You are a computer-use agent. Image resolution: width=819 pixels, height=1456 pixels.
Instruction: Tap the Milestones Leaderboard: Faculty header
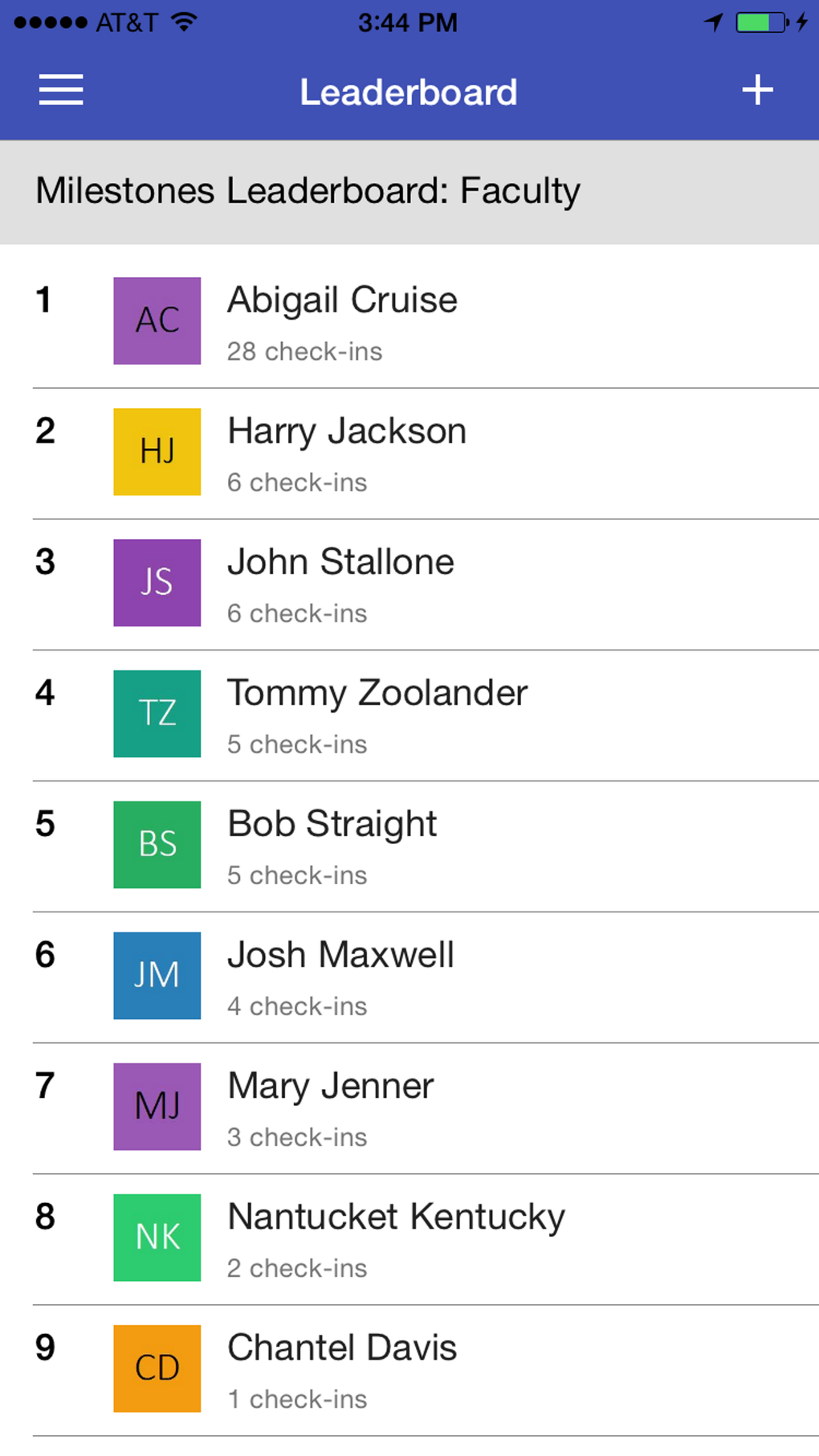308,191
